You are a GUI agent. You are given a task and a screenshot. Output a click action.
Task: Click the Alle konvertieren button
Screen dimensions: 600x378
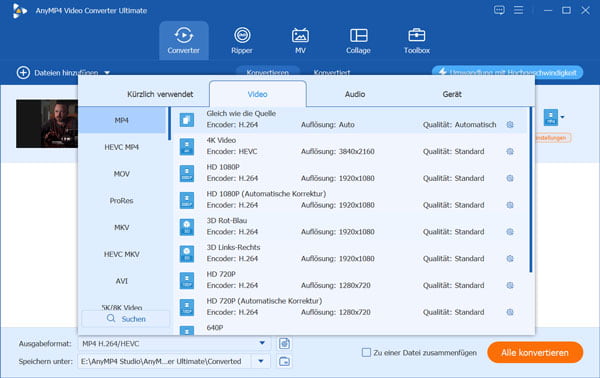(x=535, y=352)
